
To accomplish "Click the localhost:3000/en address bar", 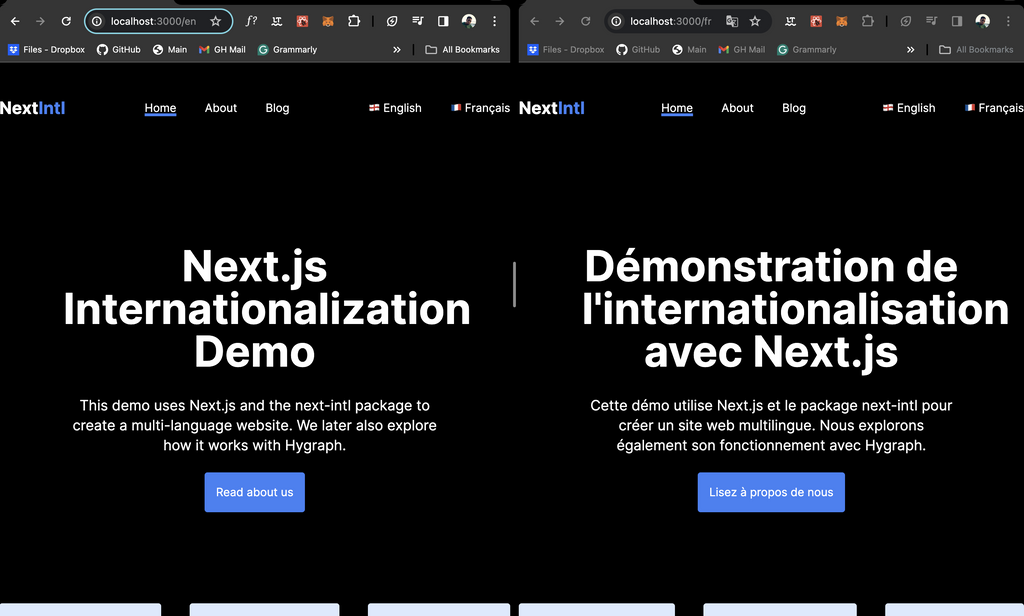I will [153, 22].
